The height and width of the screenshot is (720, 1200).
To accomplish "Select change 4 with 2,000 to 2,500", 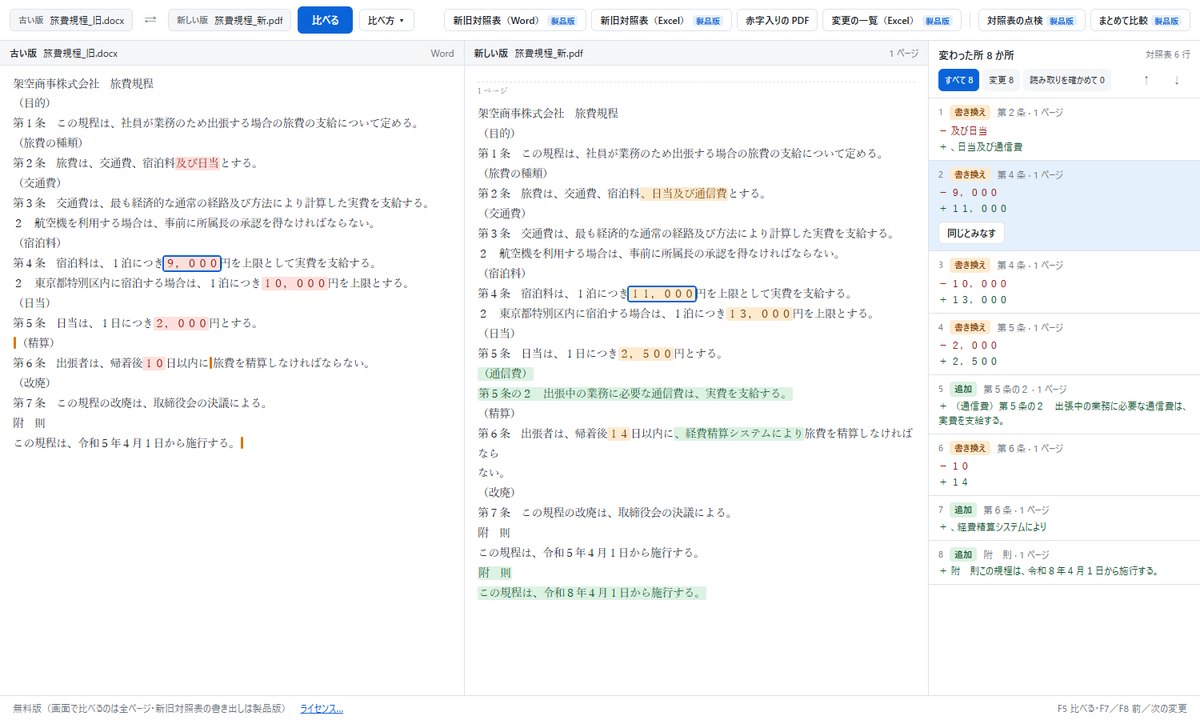I will coord(1064,342).
